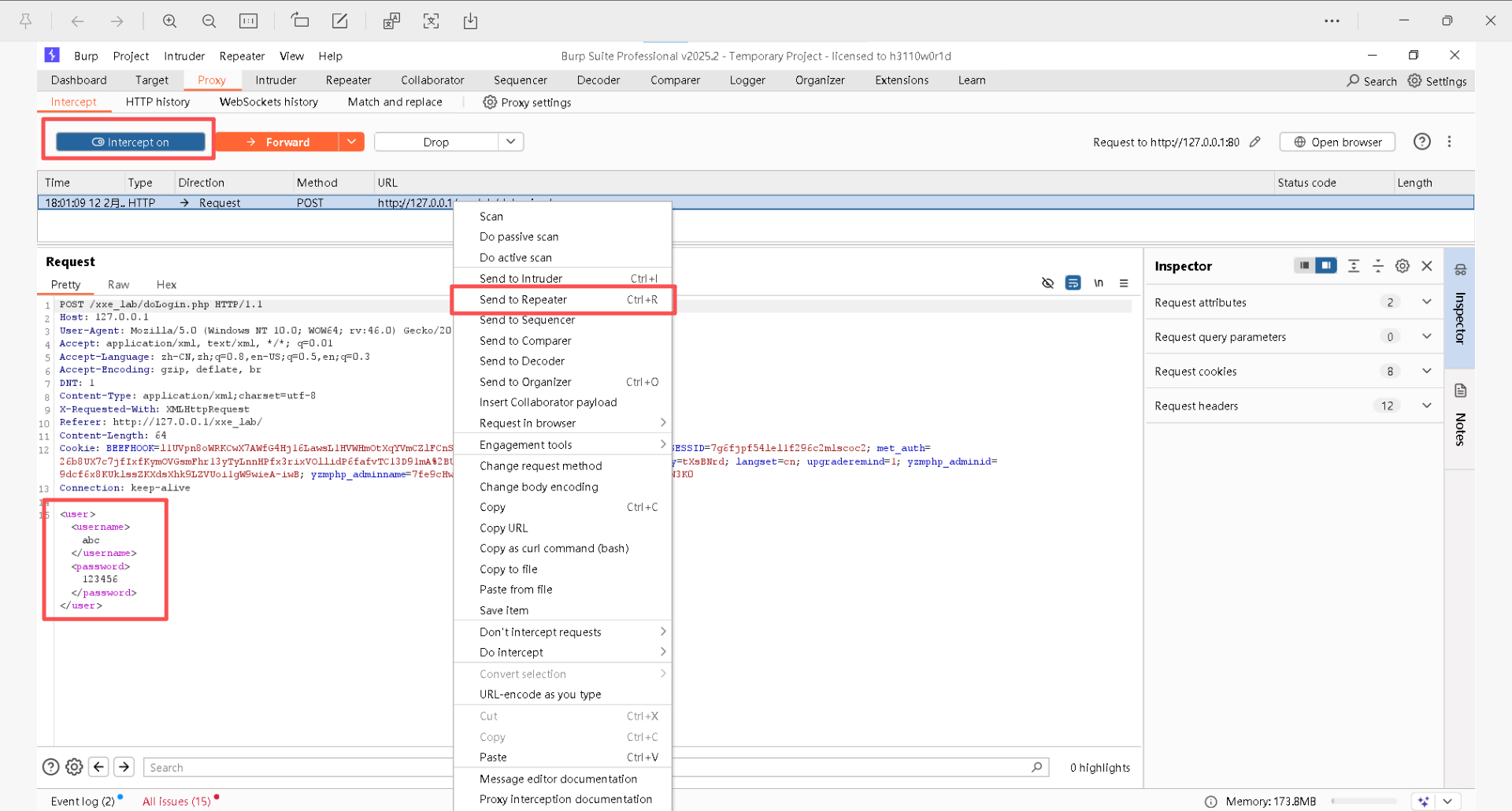Click the Forward button
1512x811 pixels.
coord(276,142)
